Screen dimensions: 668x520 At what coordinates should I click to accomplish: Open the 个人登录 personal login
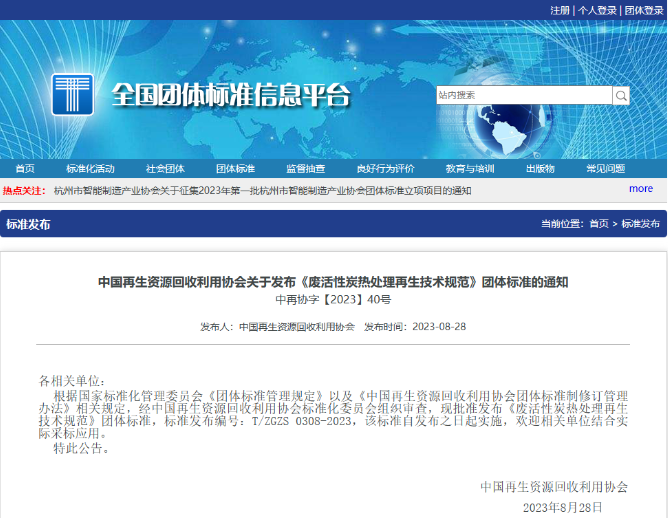tap(596, 10)
